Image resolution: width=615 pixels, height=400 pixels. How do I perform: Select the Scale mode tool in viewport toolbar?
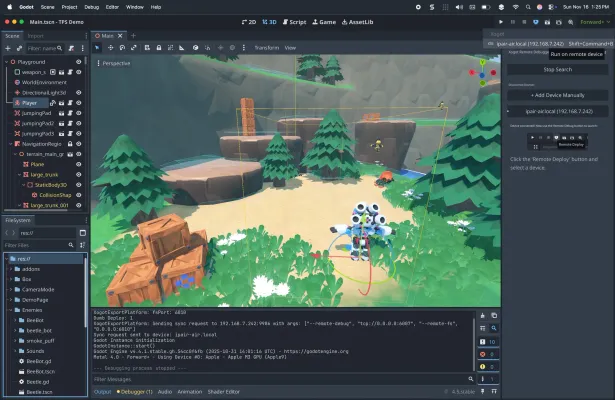pos(134,47)
